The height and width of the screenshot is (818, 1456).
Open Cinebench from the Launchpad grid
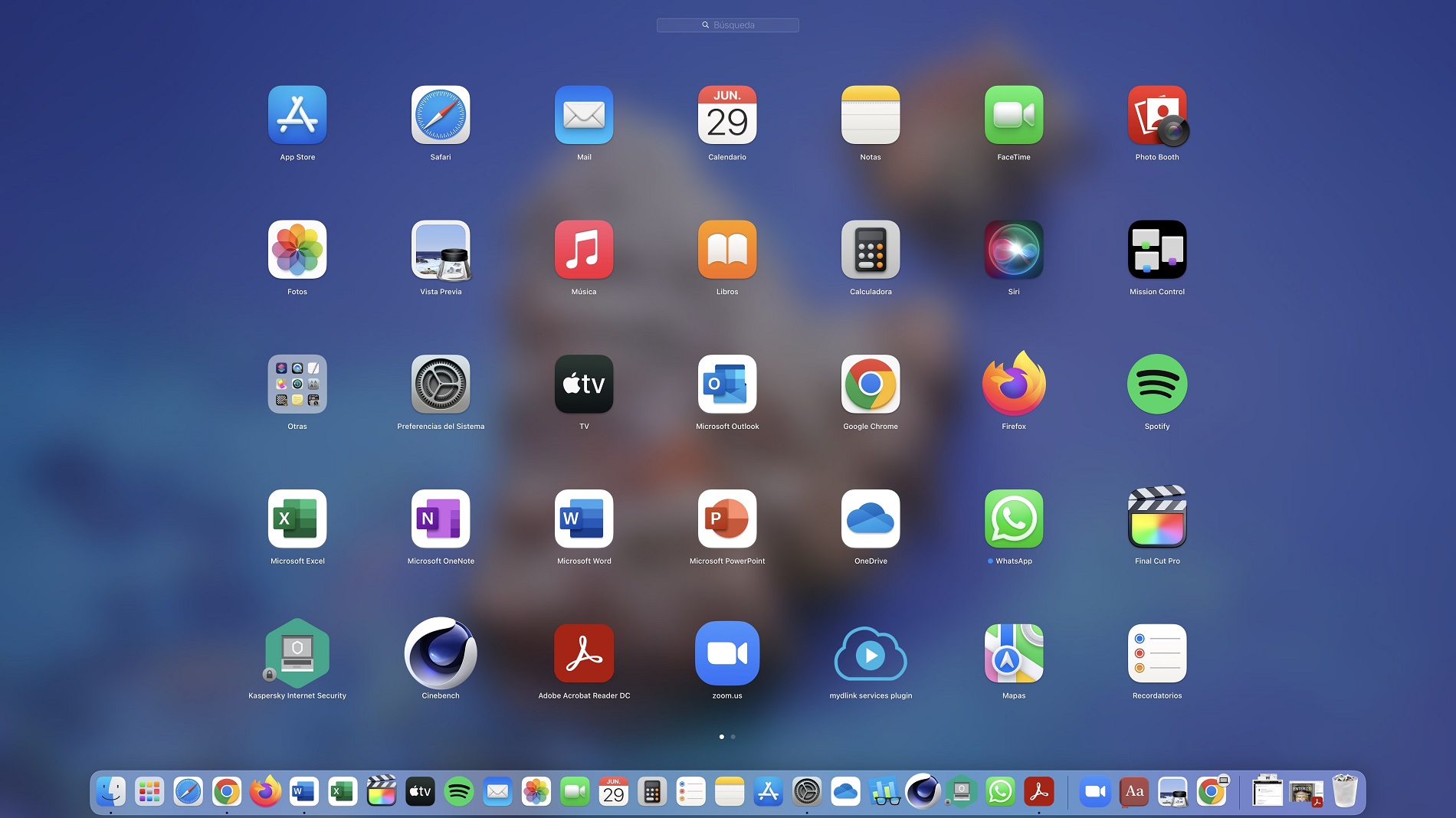pos(441,653)
